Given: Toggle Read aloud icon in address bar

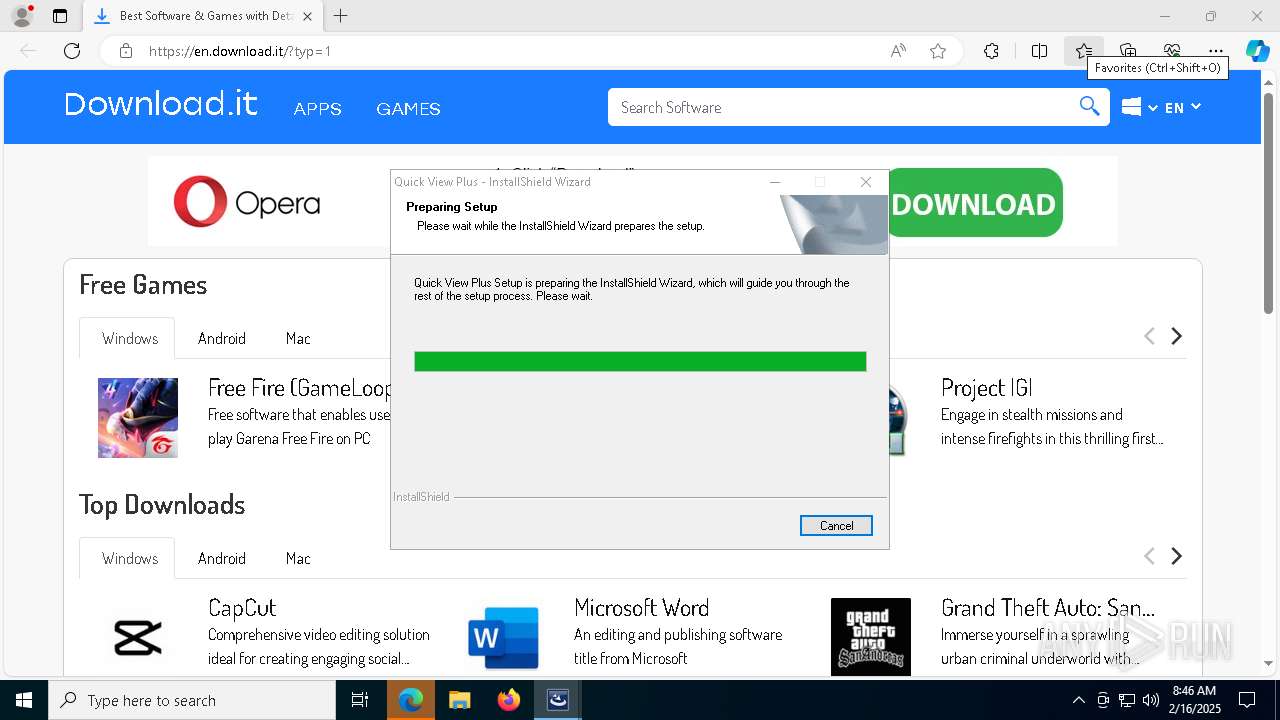Looking at the screenshot, I should pos(898,51).
